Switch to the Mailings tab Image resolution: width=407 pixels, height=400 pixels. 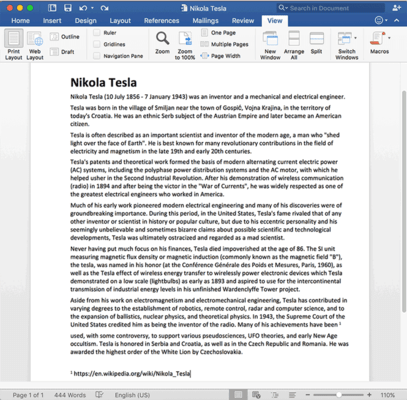205,21
